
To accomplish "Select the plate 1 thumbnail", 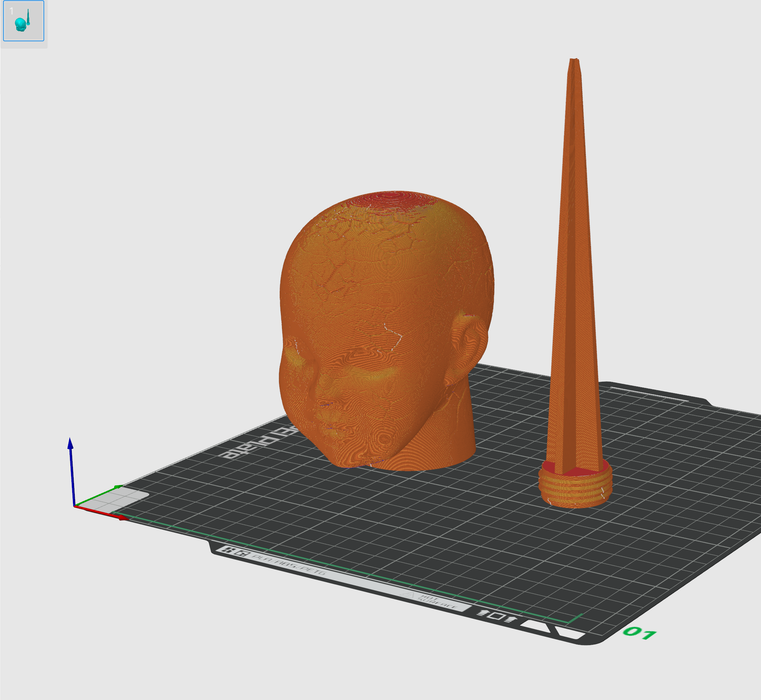I will pyautogui.click(x=23, y=20).
